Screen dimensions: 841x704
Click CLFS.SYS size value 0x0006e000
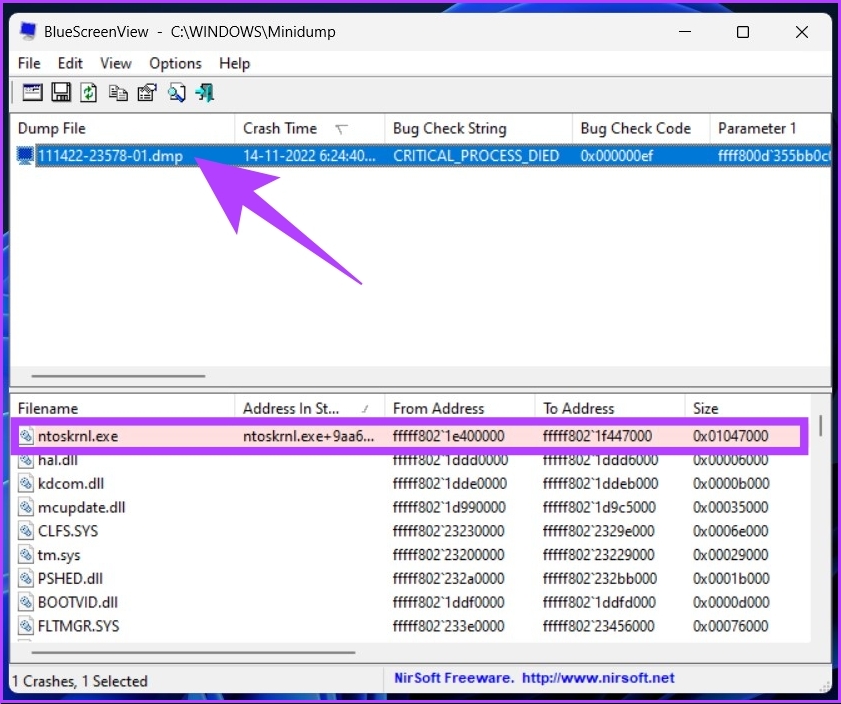point(731,531)
